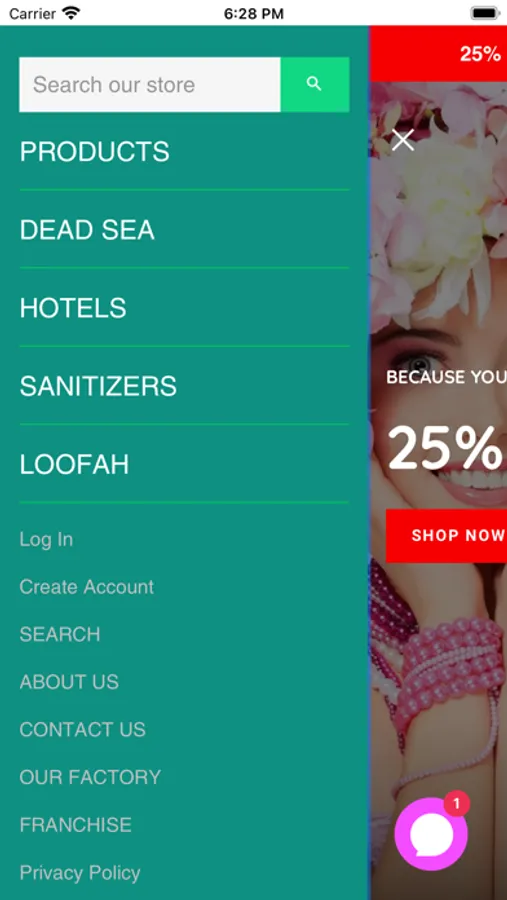This screenshot has height=900, width=507.
Task: Close the side menu with X icon
Action: click(x=402, y=139)
